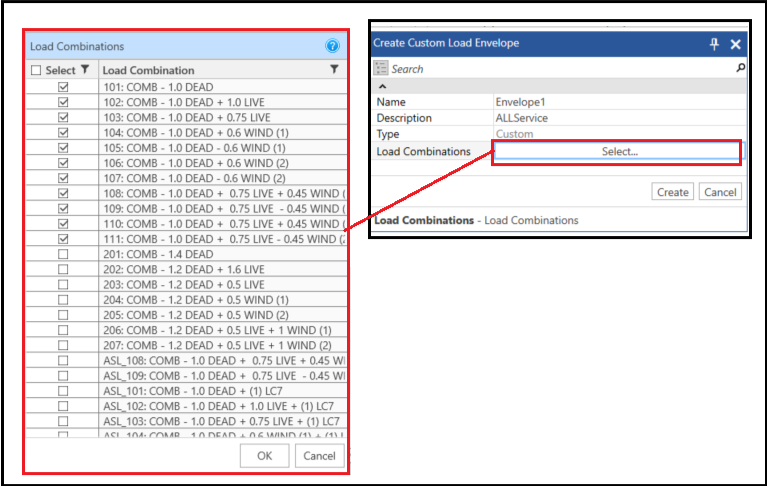This screenshot has height=486, width=767.
Task: Select row text 202: COMB - 1.2 DEAD + 1.6 LIVE
Action: pyautogui.click(x=184, y=269)
